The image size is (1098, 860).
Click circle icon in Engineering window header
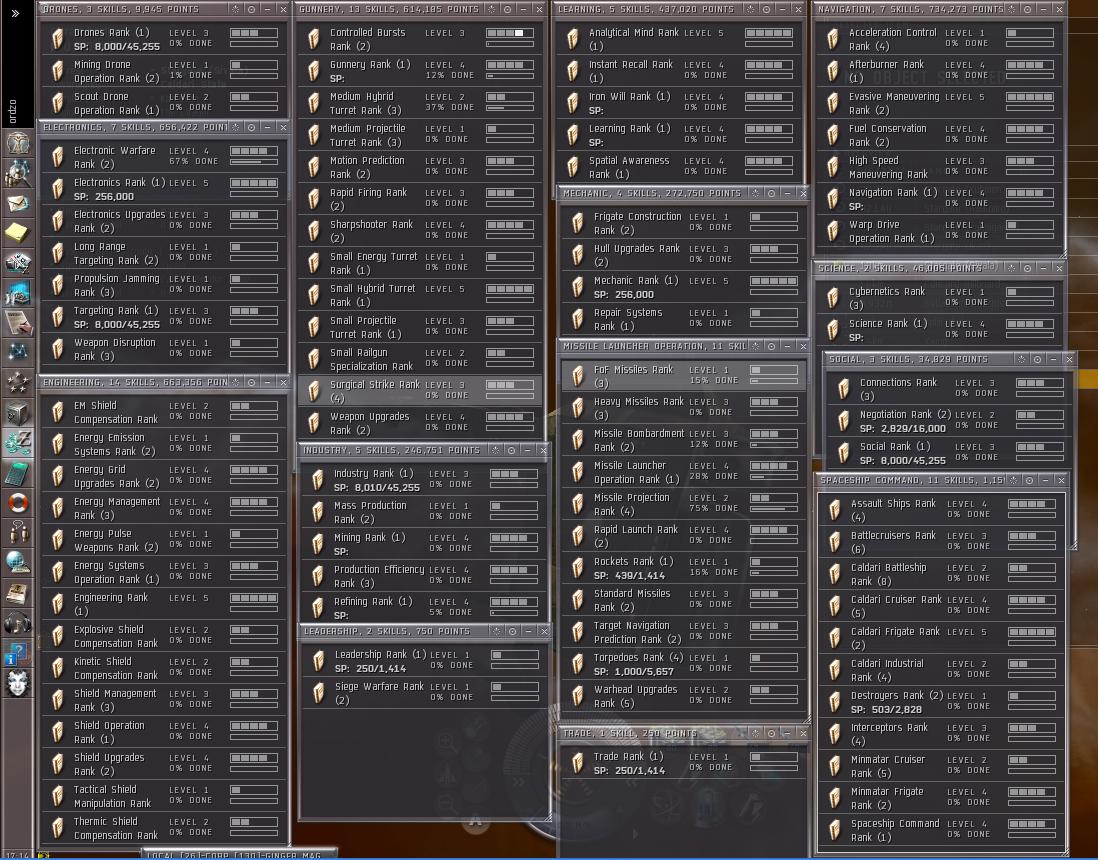click(x=251, y=382)
